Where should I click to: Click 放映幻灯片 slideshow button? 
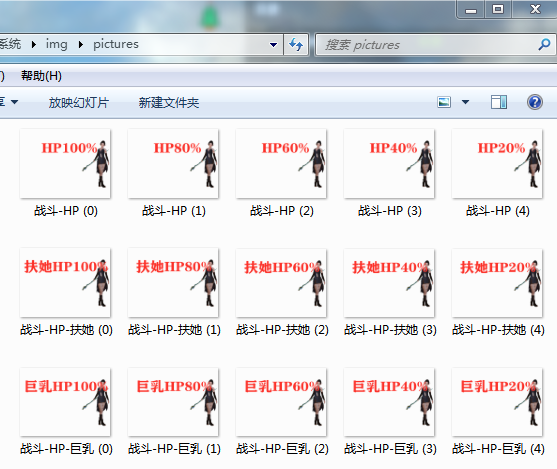79,103
